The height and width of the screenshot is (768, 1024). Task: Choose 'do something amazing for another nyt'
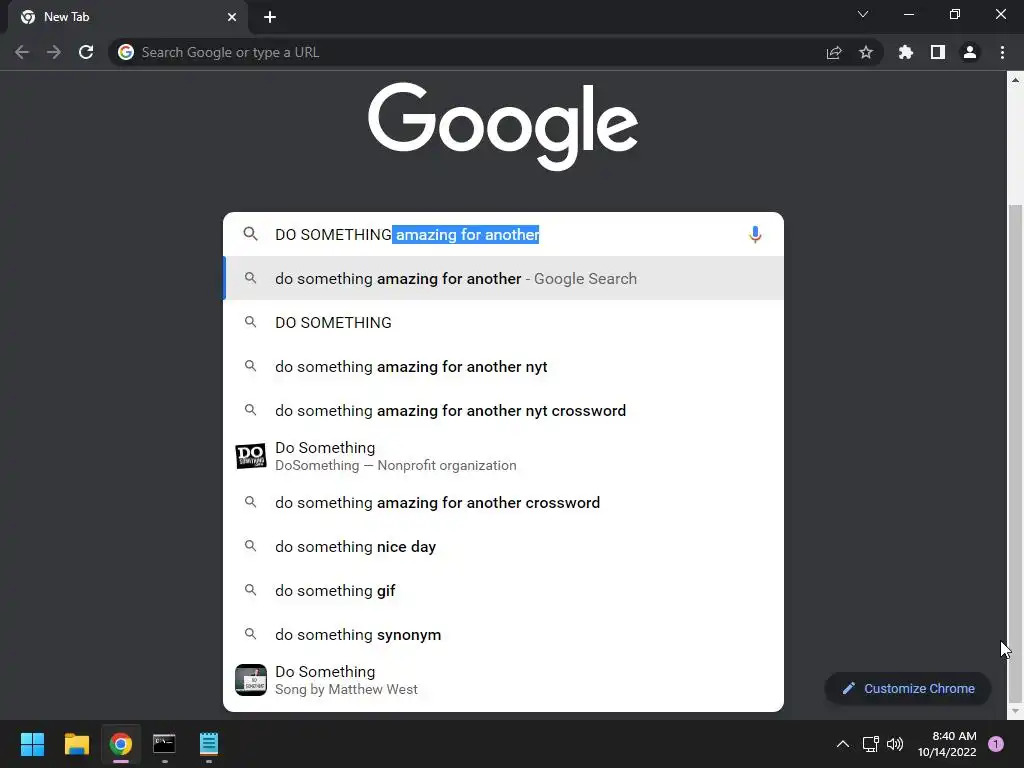[x=504, y=366]
